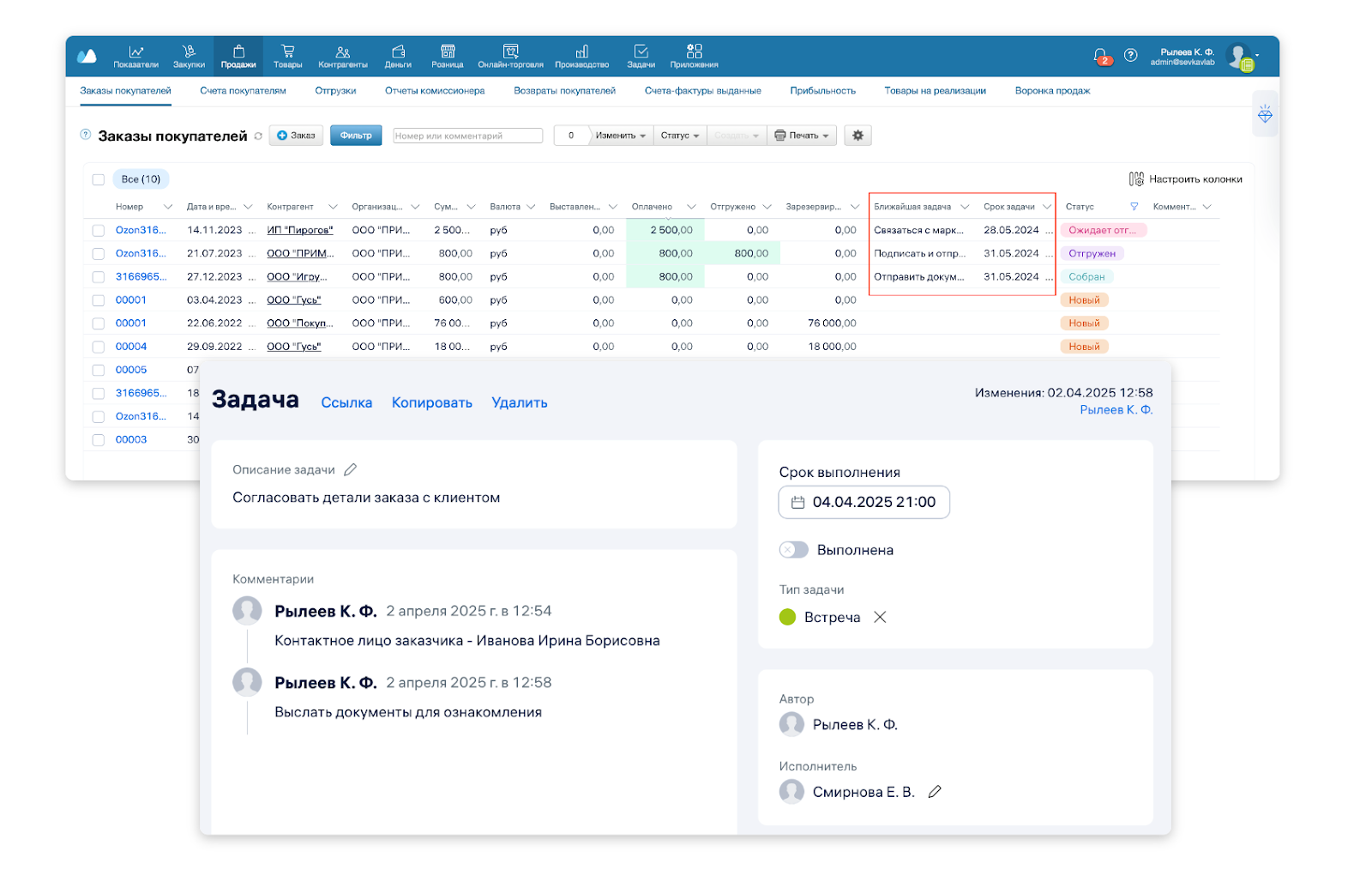
Task: Open the Показатели section icon
Action: coord(135,52)
